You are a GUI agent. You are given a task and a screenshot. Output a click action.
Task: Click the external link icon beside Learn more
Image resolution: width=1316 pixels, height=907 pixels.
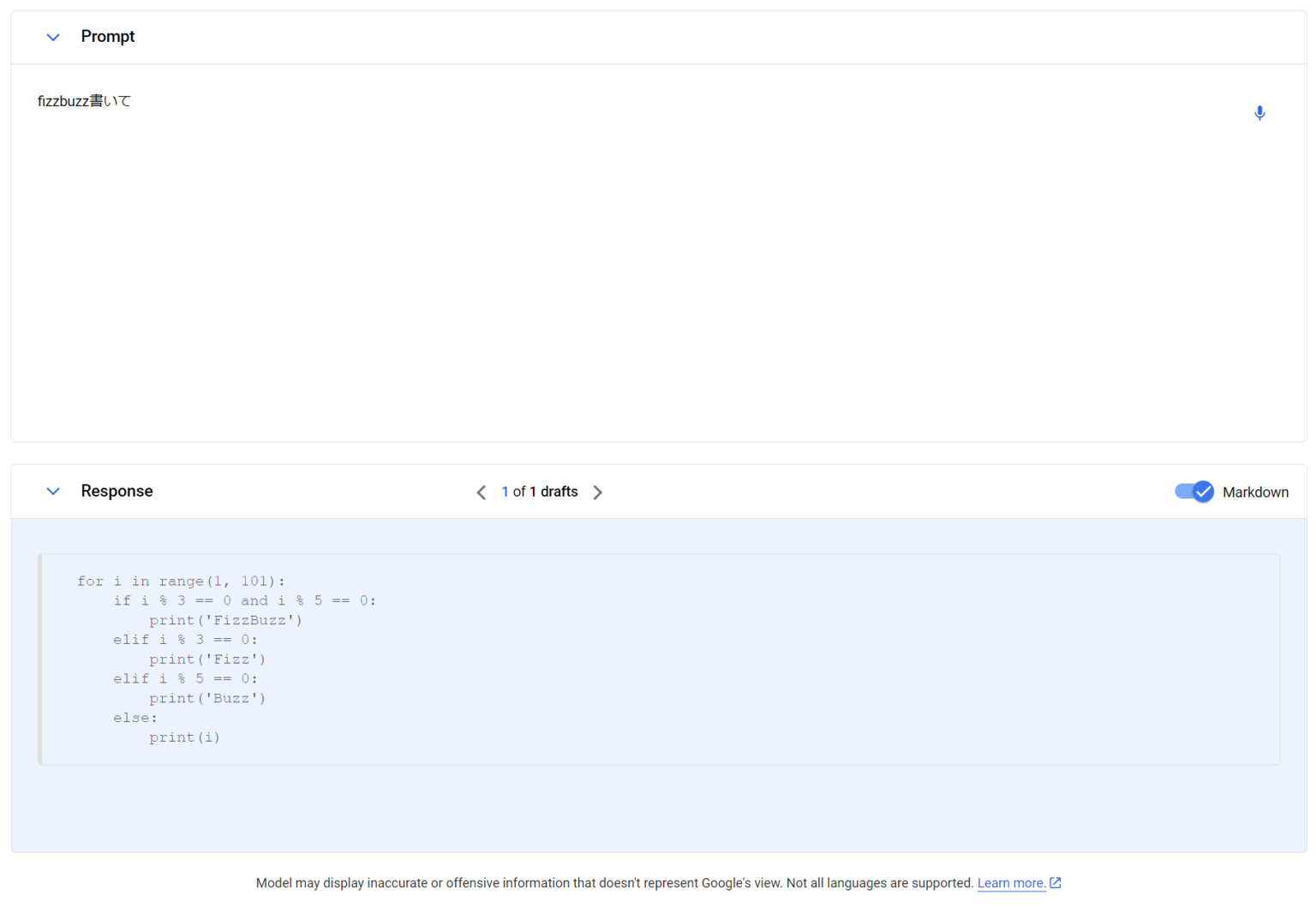[x=1054, y=882]
